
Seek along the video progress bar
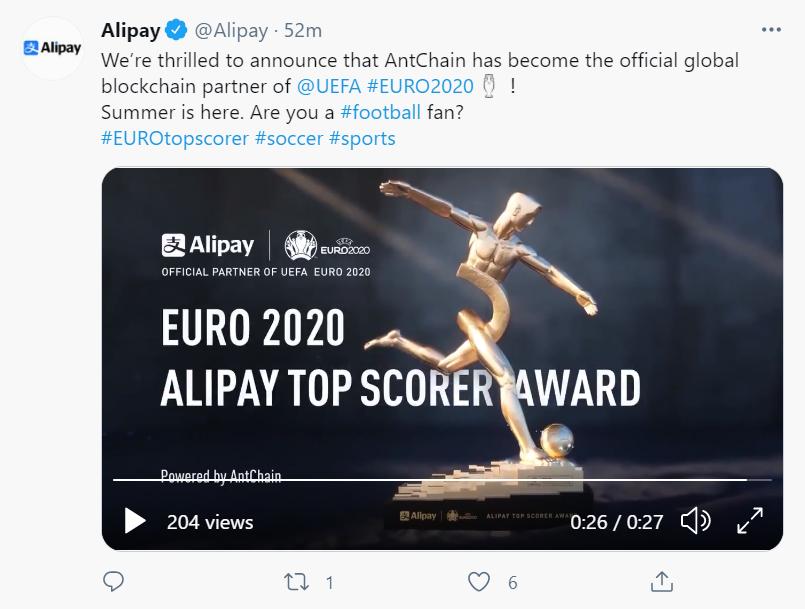pos(430,480)
